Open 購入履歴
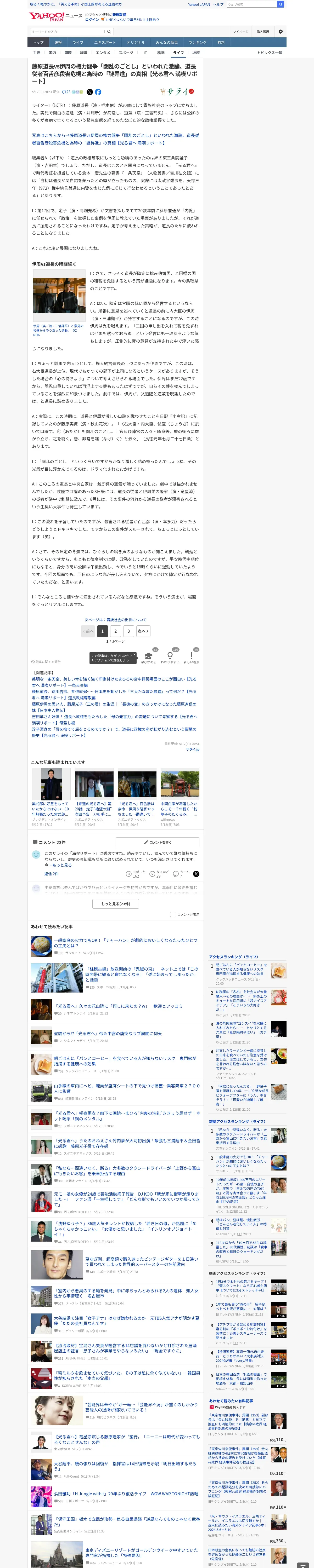Viewport: 314px width, 1568px height. pyautogui.click(x=263, y=32)
